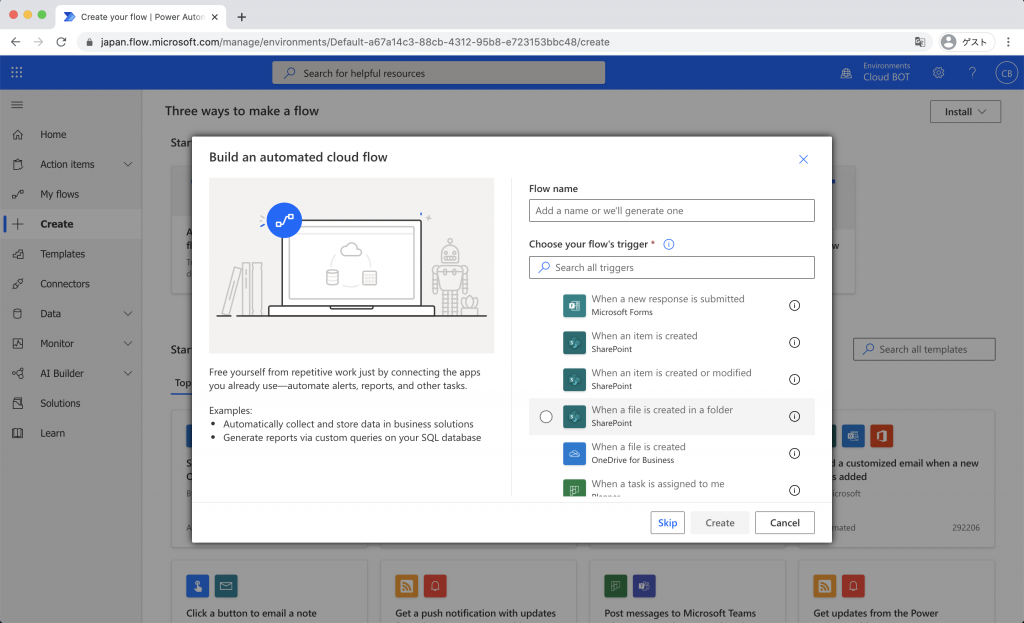Click the Action items clipboard icon
This screenshot has width=1024, height=623.
point(18,165)
